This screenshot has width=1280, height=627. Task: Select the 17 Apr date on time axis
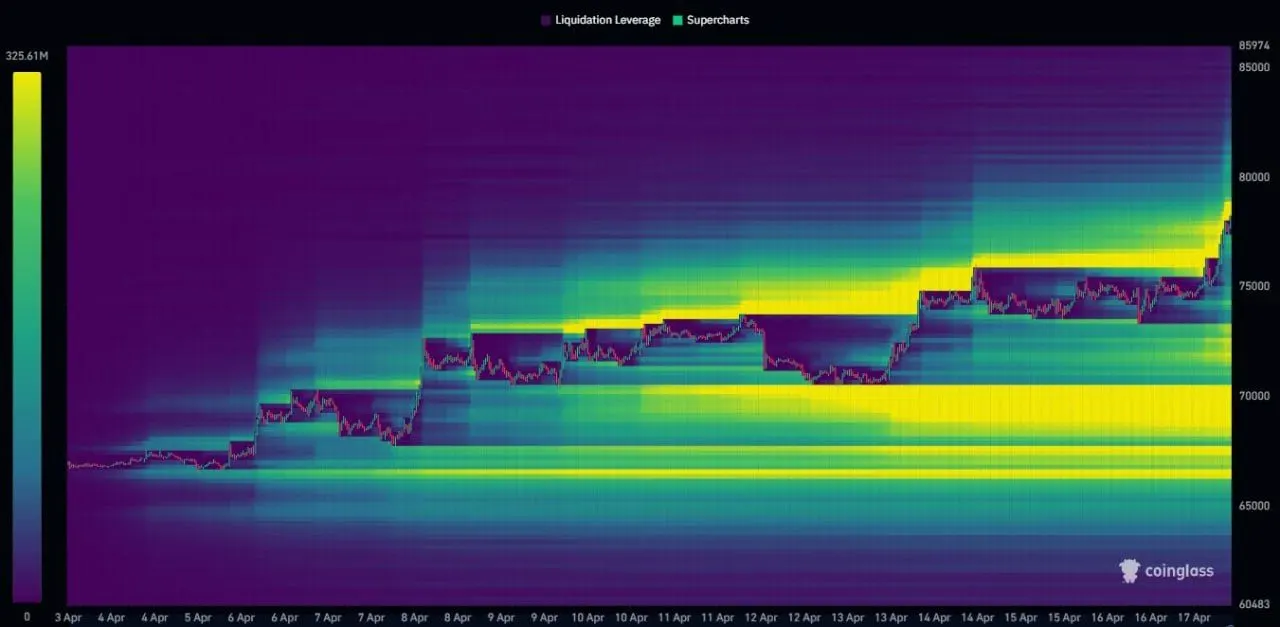click(x=1196, y=618)
